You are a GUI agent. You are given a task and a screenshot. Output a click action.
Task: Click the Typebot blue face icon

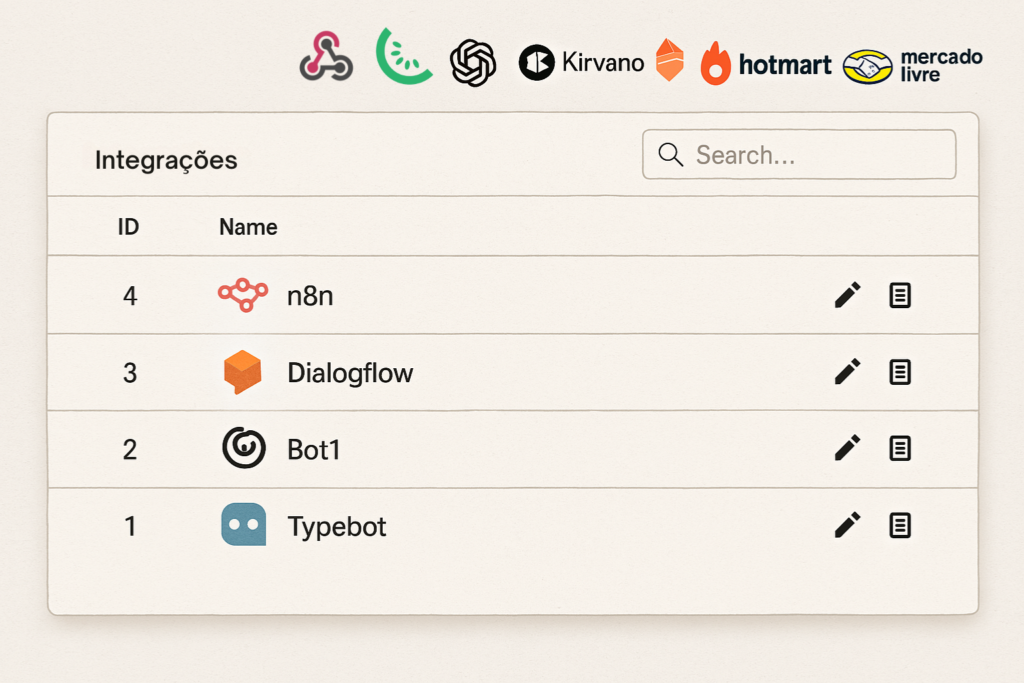pyautogui.click(x=244, y=524)
